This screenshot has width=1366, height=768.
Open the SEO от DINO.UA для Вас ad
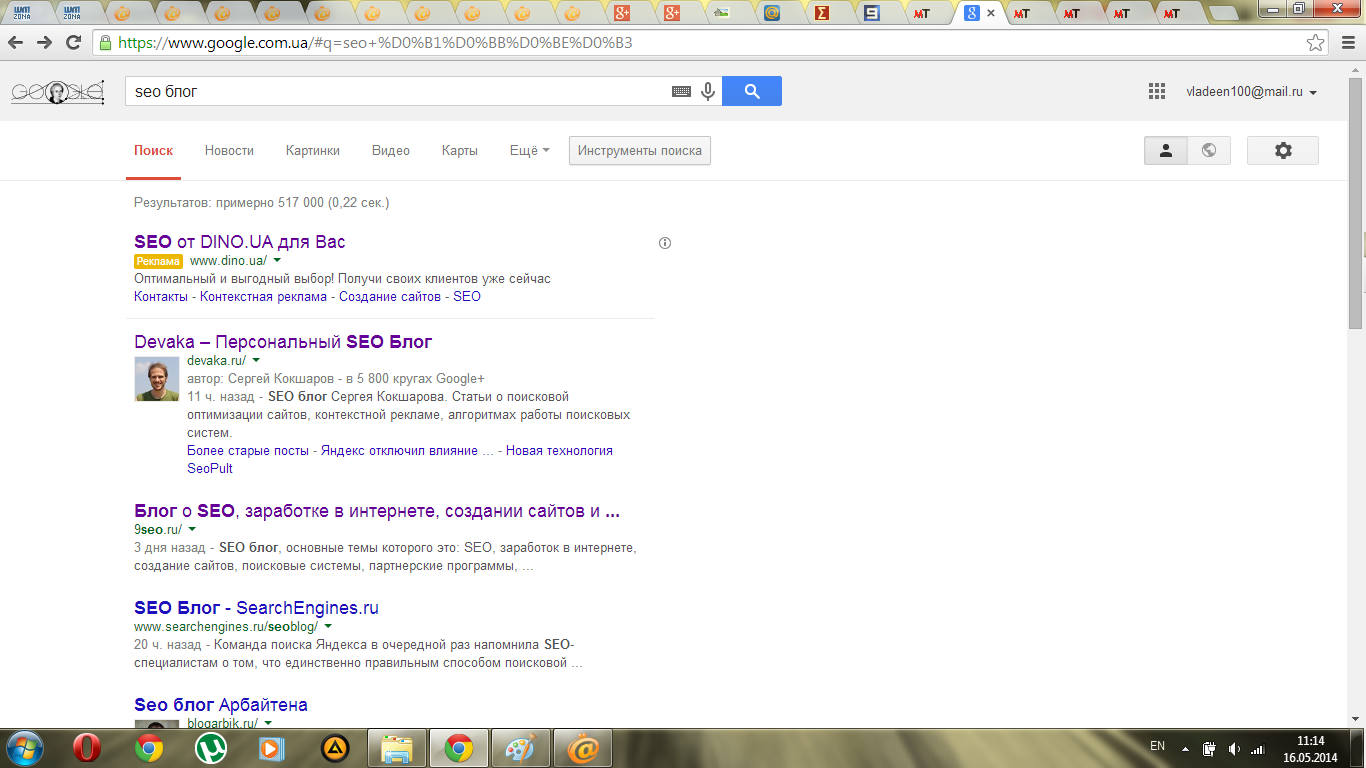[240, 242]
